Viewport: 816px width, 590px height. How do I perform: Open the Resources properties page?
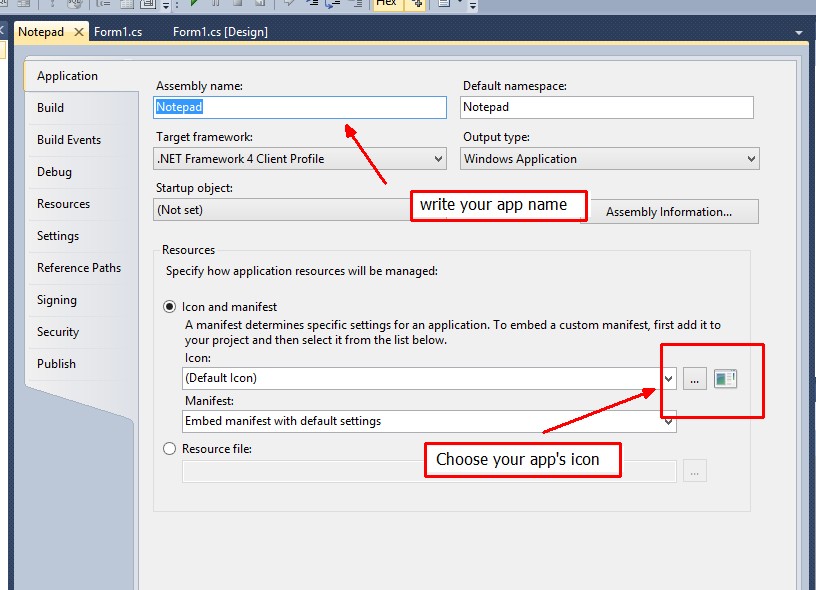tap(82, 203)
